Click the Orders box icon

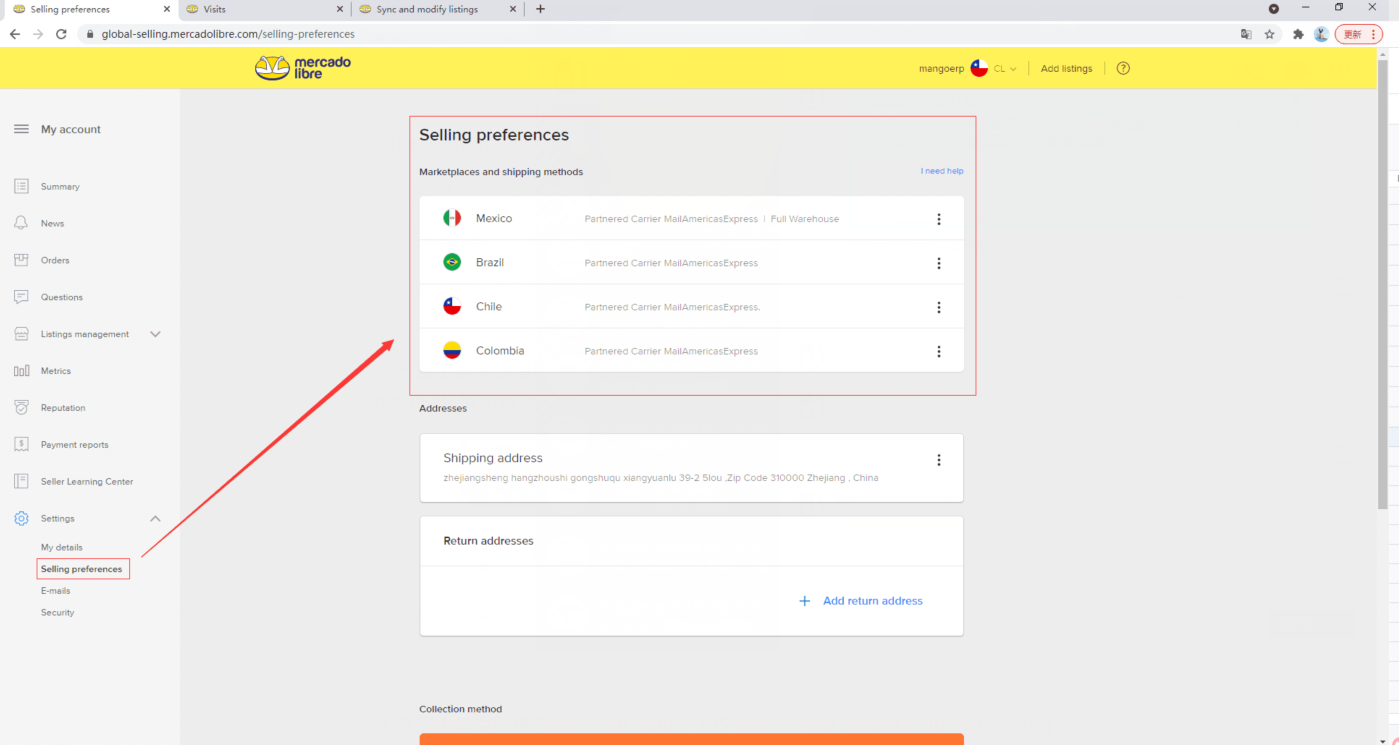(21, 260)
